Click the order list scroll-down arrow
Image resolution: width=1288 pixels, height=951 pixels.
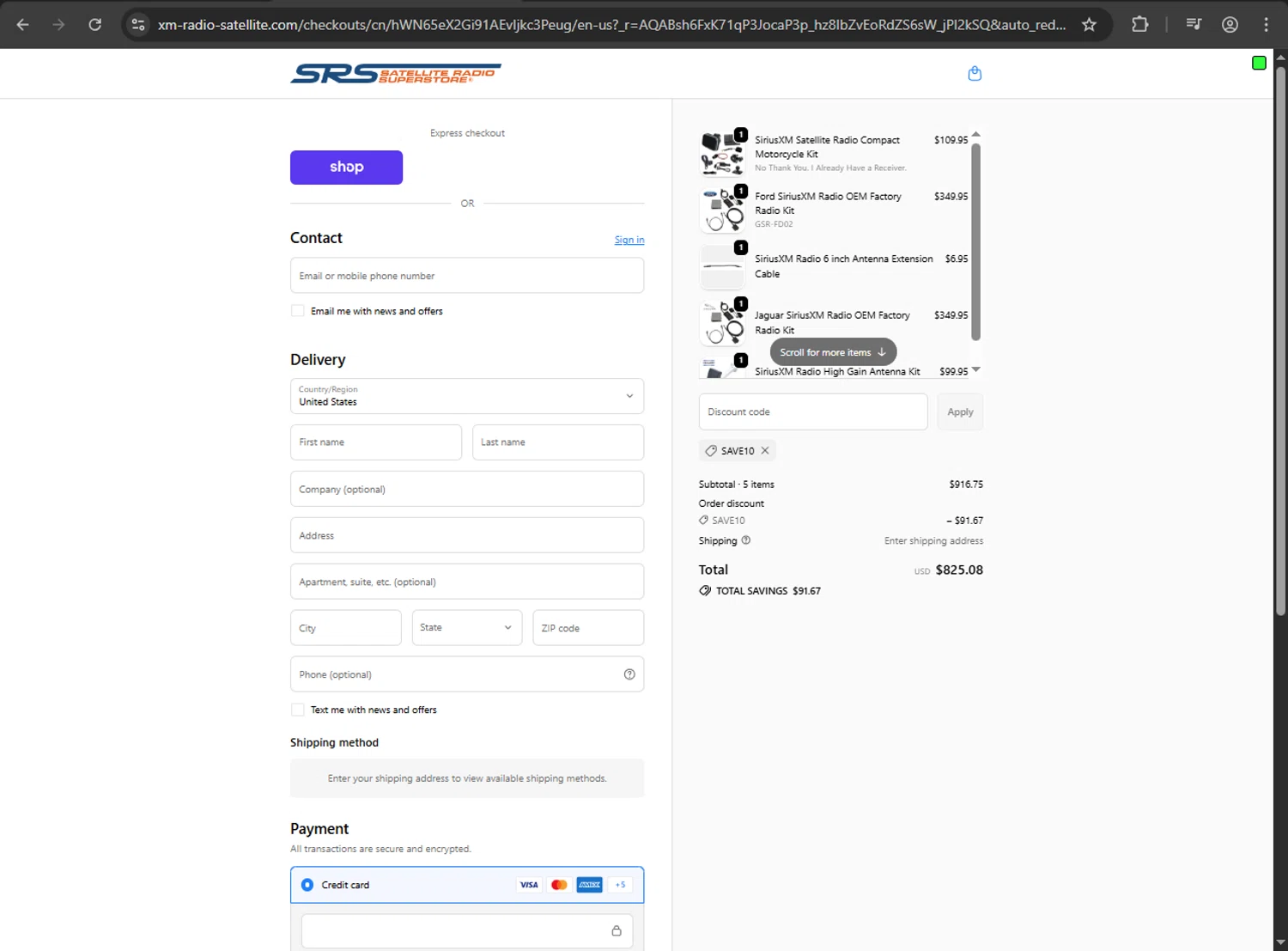point(975,369)
